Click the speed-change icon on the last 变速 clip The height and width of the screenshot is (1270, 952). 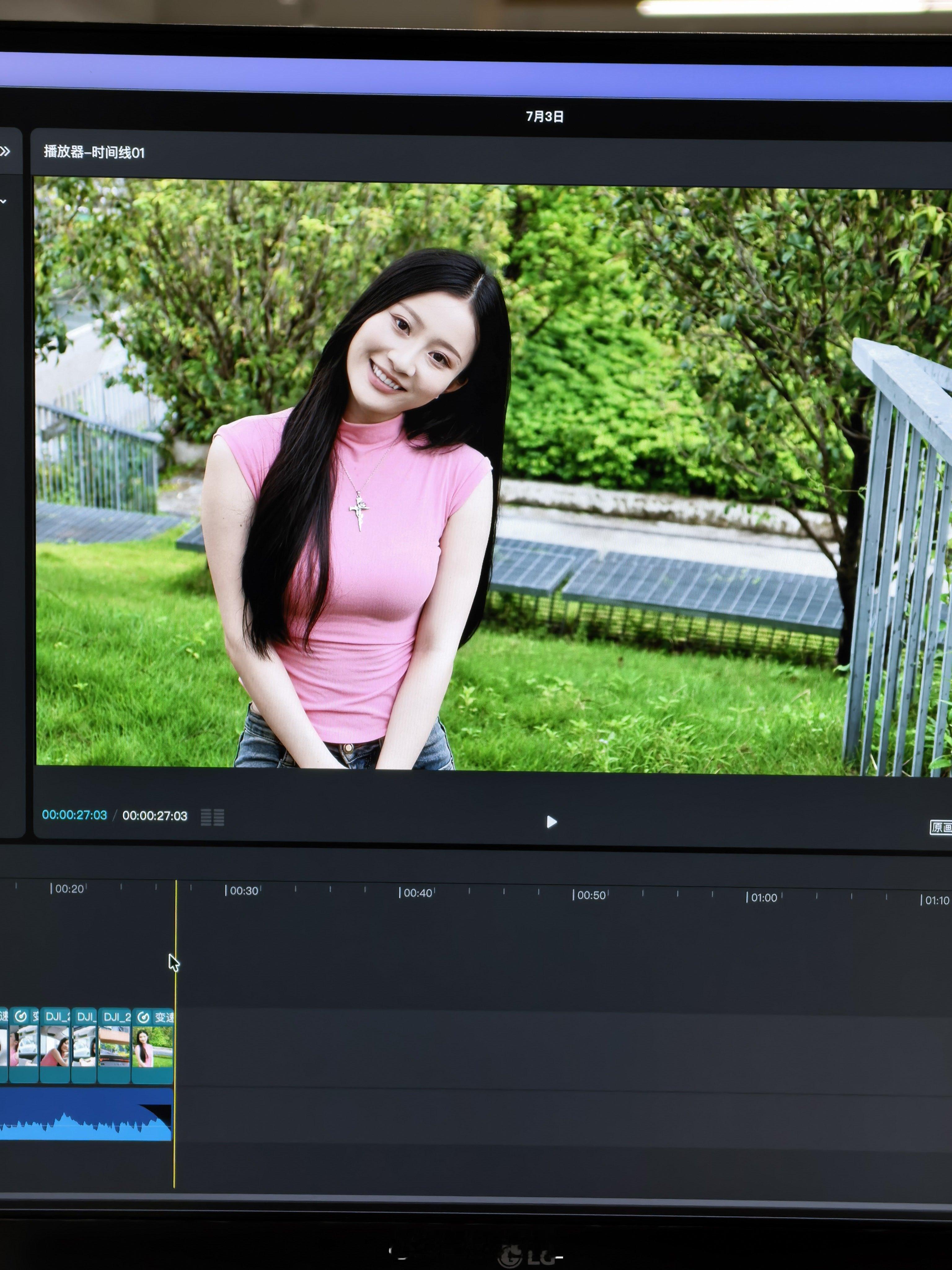[x=143, y=1017]
